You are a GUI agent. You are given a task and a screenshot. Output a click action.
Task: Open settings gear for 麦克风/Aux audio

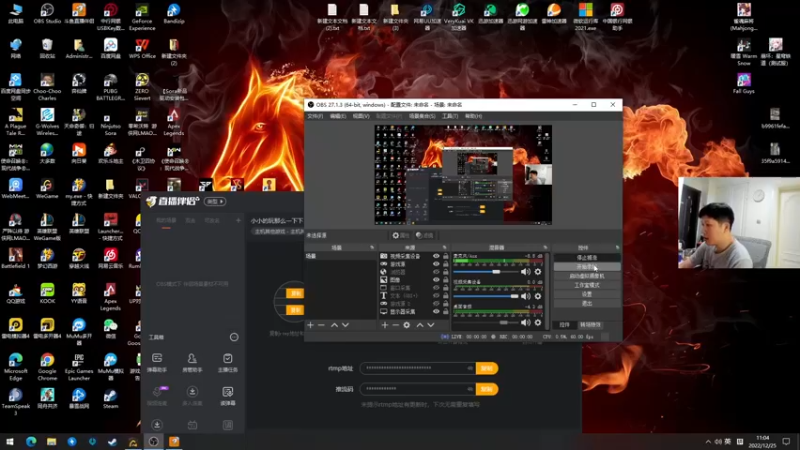click(538, 271)
